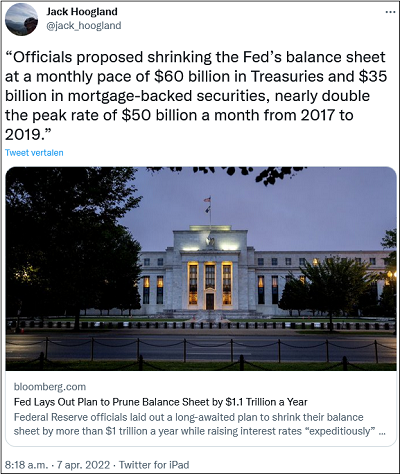
Task: Click the flag atop the Fed building
Action: (x=207, y=200)
